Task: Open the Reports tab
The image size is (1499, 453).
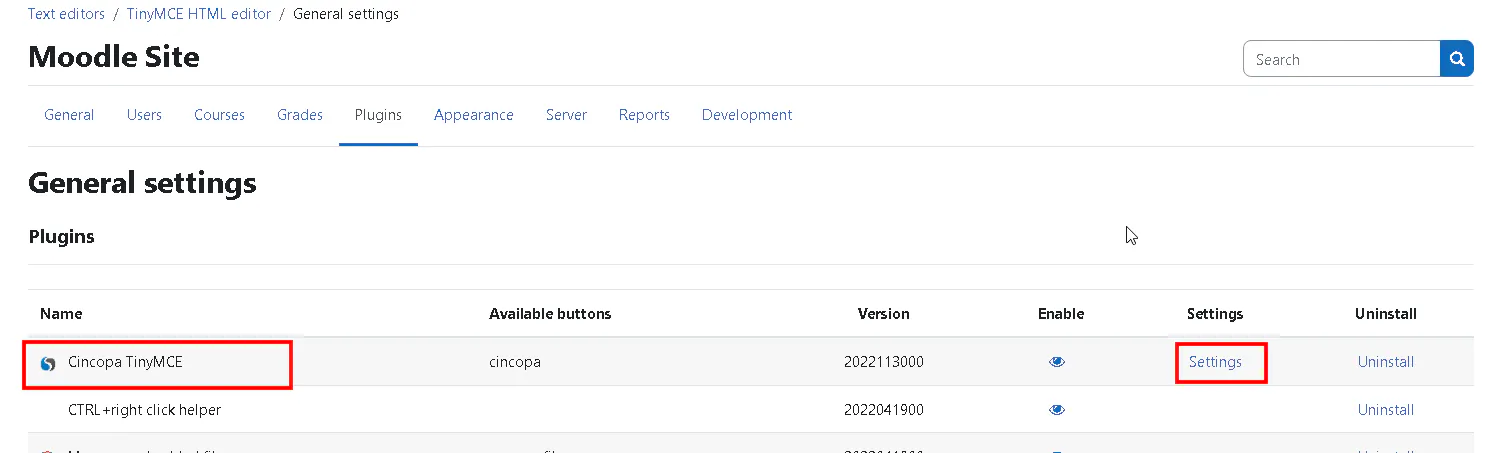Action: click(644, 115)
